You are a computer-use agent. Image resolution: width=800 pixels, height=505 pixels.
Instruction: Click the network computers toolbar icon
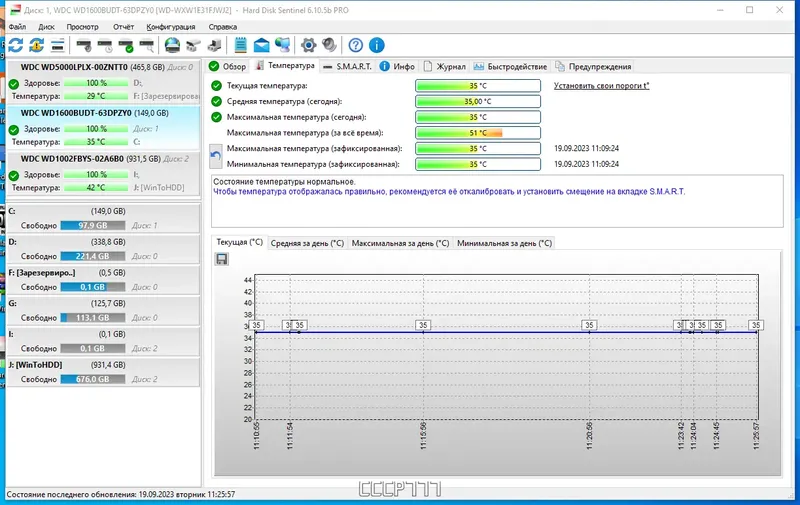[282, 45]
